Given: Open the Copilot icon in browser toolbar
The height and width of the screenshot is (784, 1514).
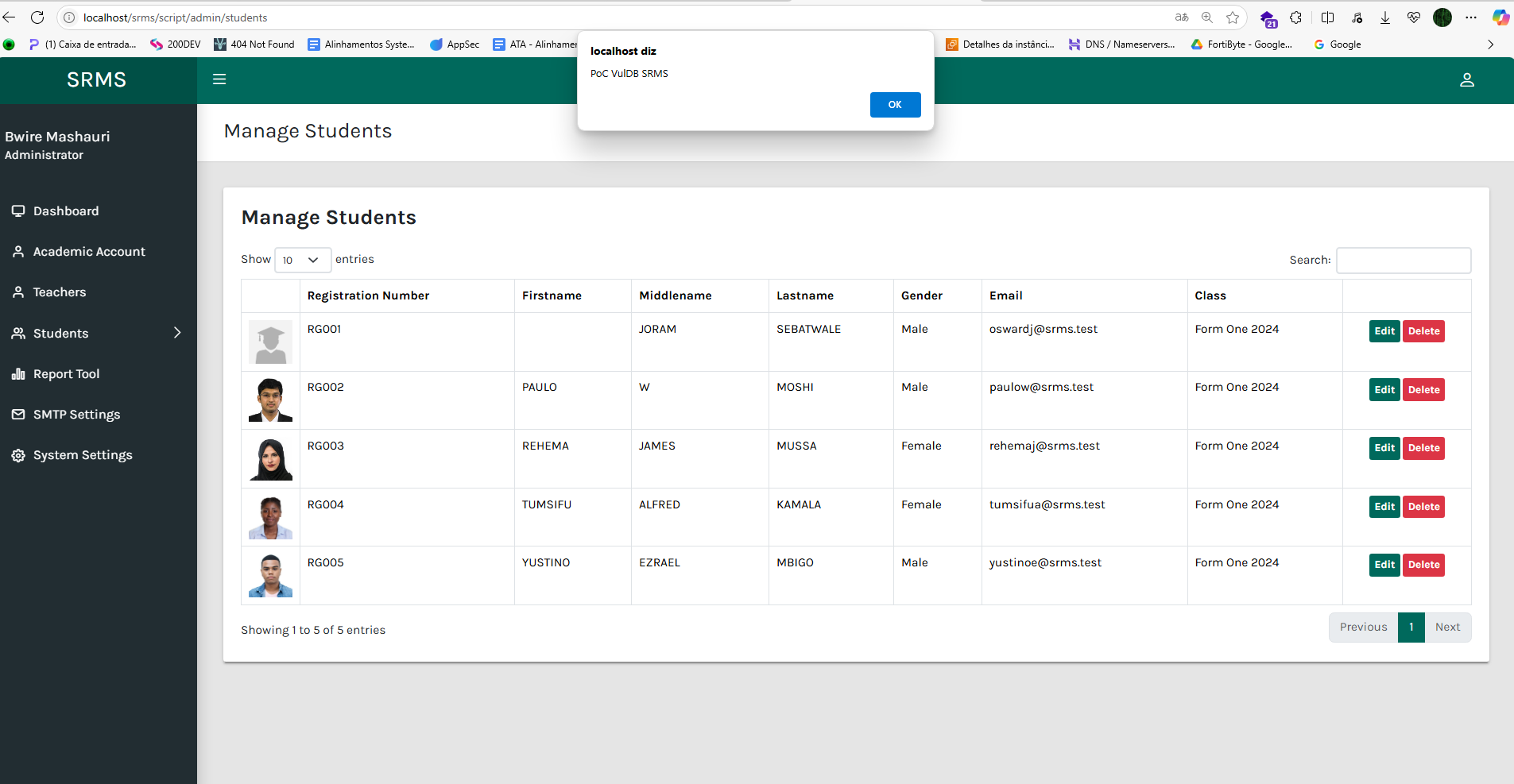Looking at the screenshot, I should click(1500, 17).
